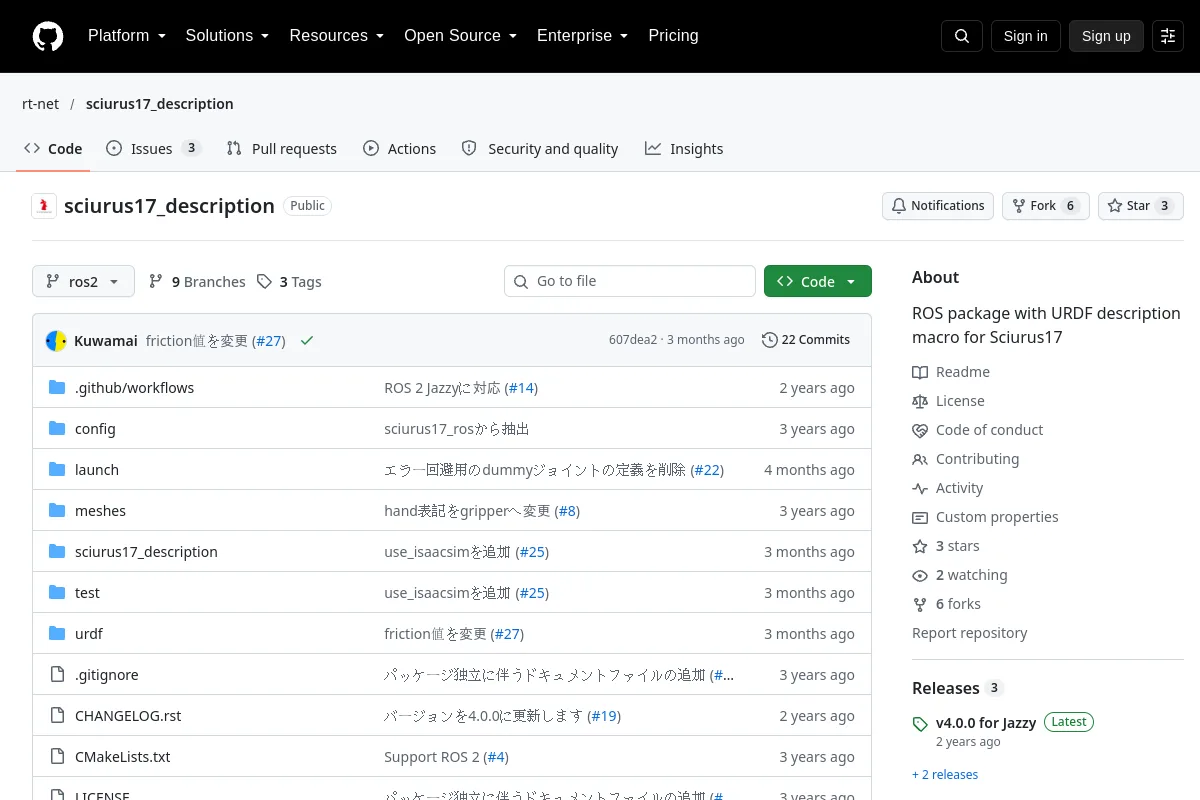Click the .gitignore file icon

[x=57, y=675]
